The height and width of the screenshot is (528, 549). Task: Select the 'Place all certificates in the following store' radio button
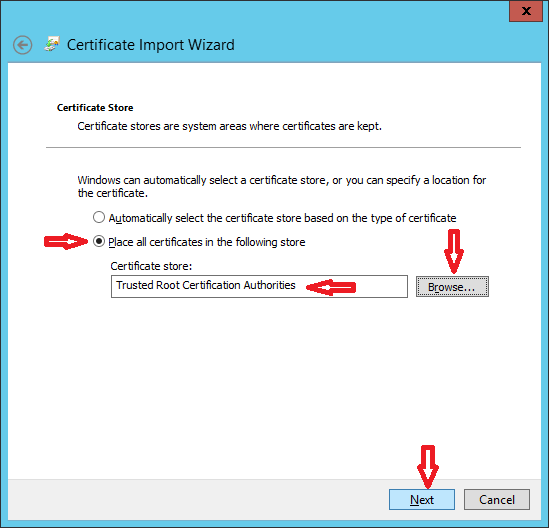click(x=99, y=241)
